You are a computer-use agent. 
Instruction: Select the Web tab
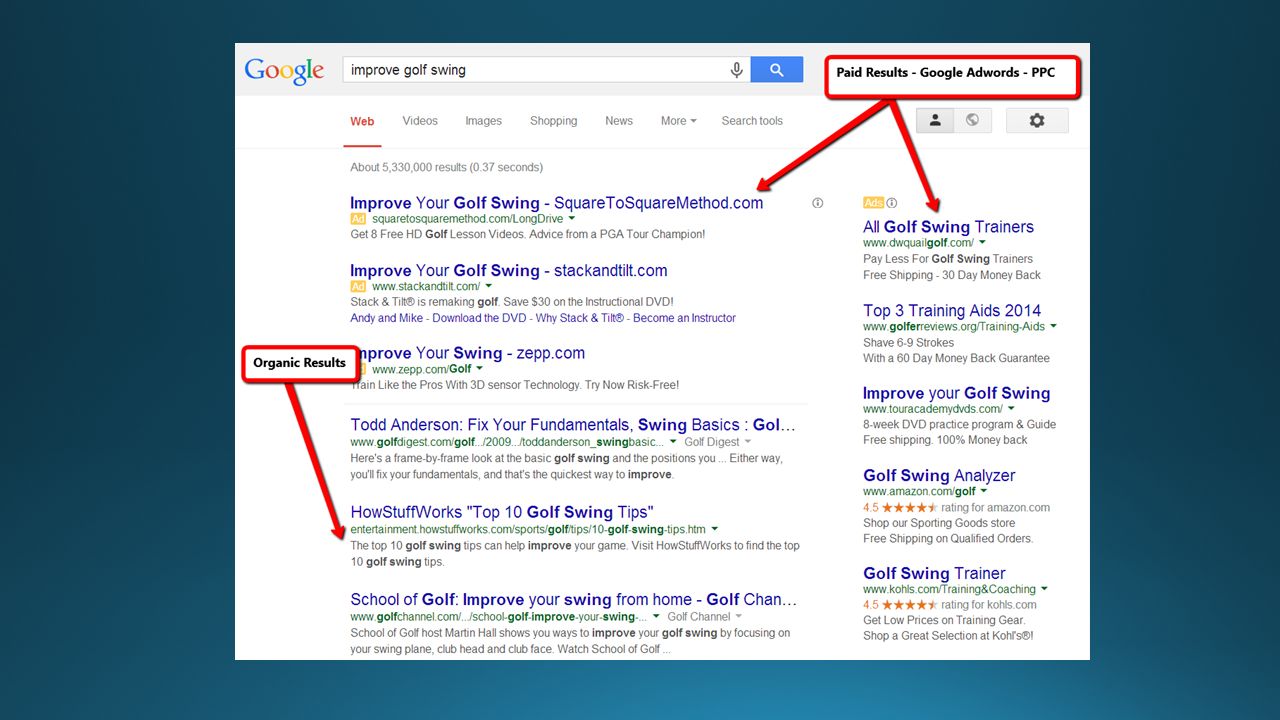362,121
